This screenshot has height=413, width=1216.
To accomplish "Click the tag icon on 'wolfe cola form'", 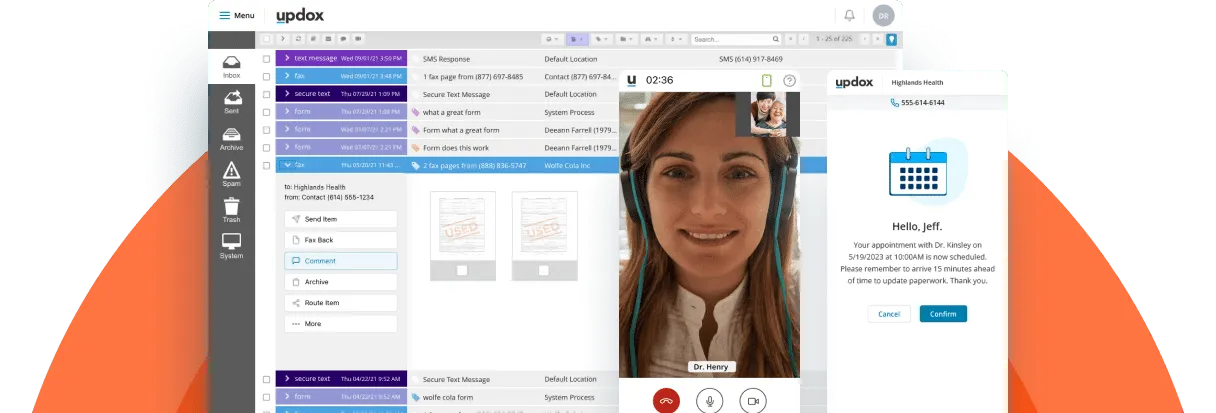I will pos(416,398).
